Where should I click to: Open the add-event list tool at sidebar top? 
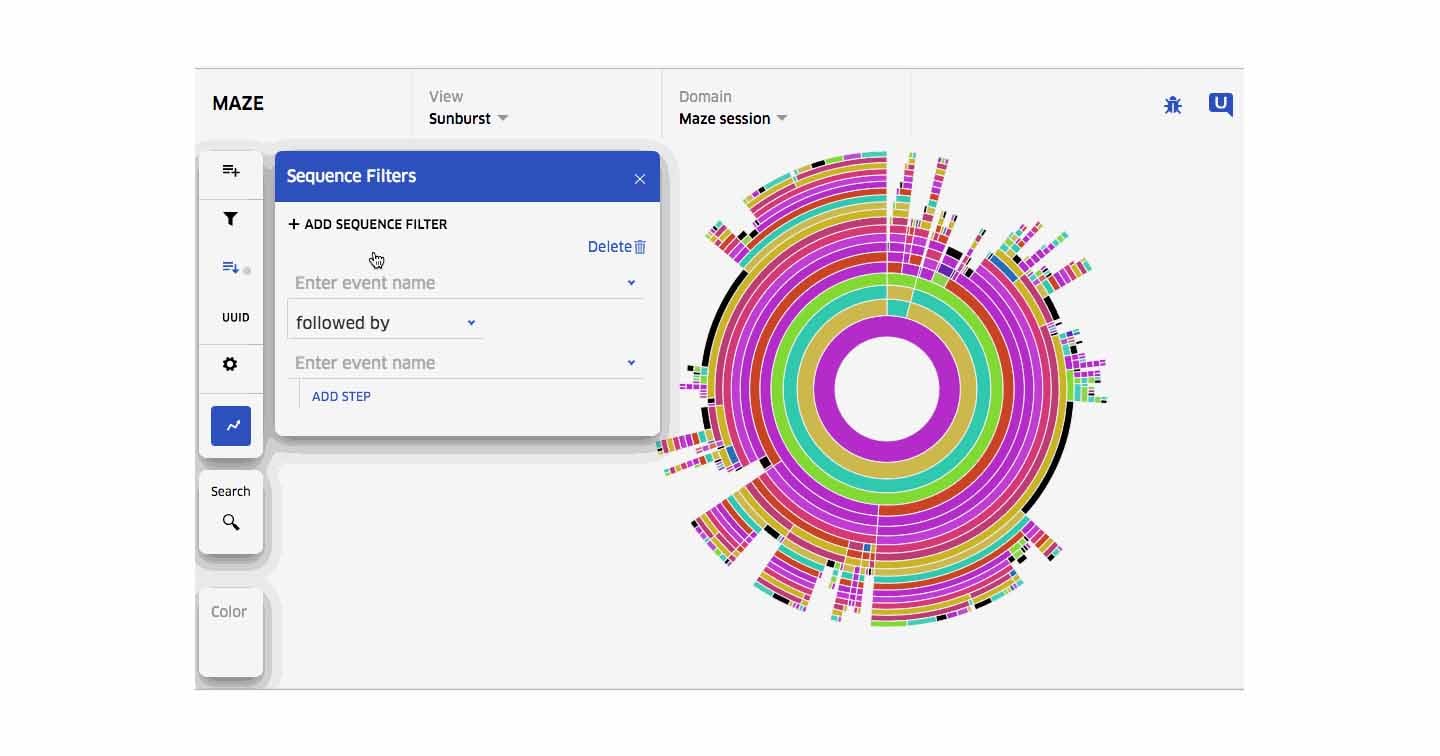(x=231, y=170)
